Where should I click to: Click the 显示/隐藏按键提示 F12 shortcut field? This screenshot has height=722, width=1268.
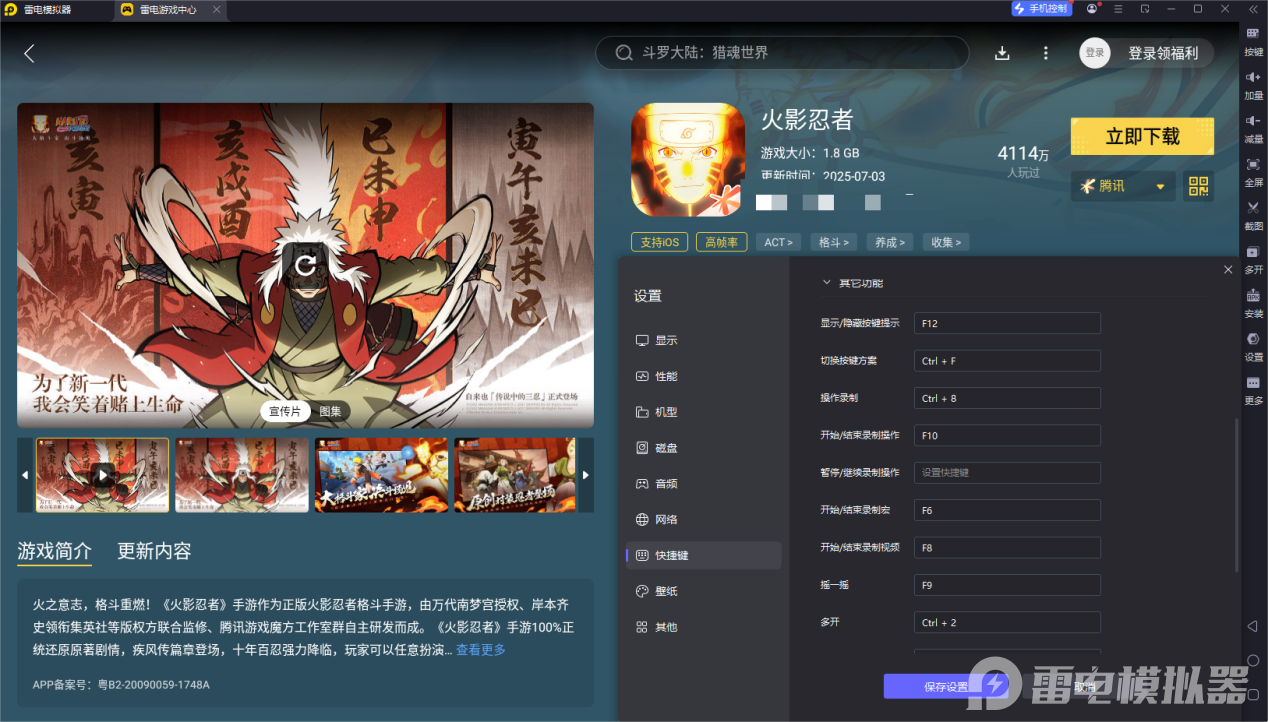[x=1007, y=323]
